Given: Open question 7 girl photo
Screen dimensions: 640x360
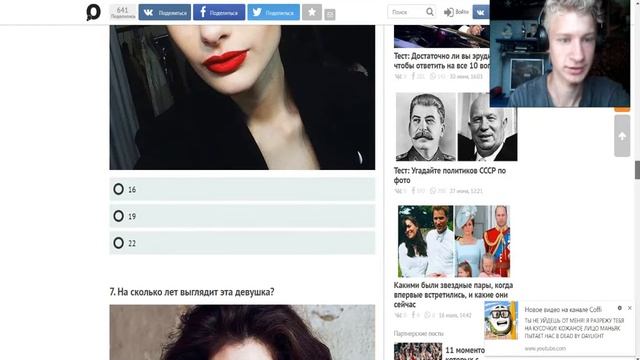Looking at the screenshot, I should [x=242, y=332].
